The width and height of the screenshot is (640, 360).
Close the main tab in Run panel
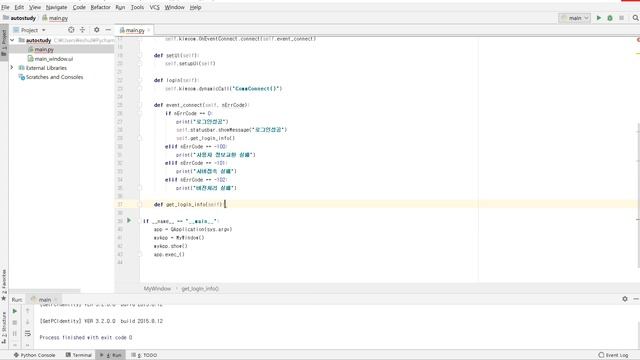click(x=56, y=300)
